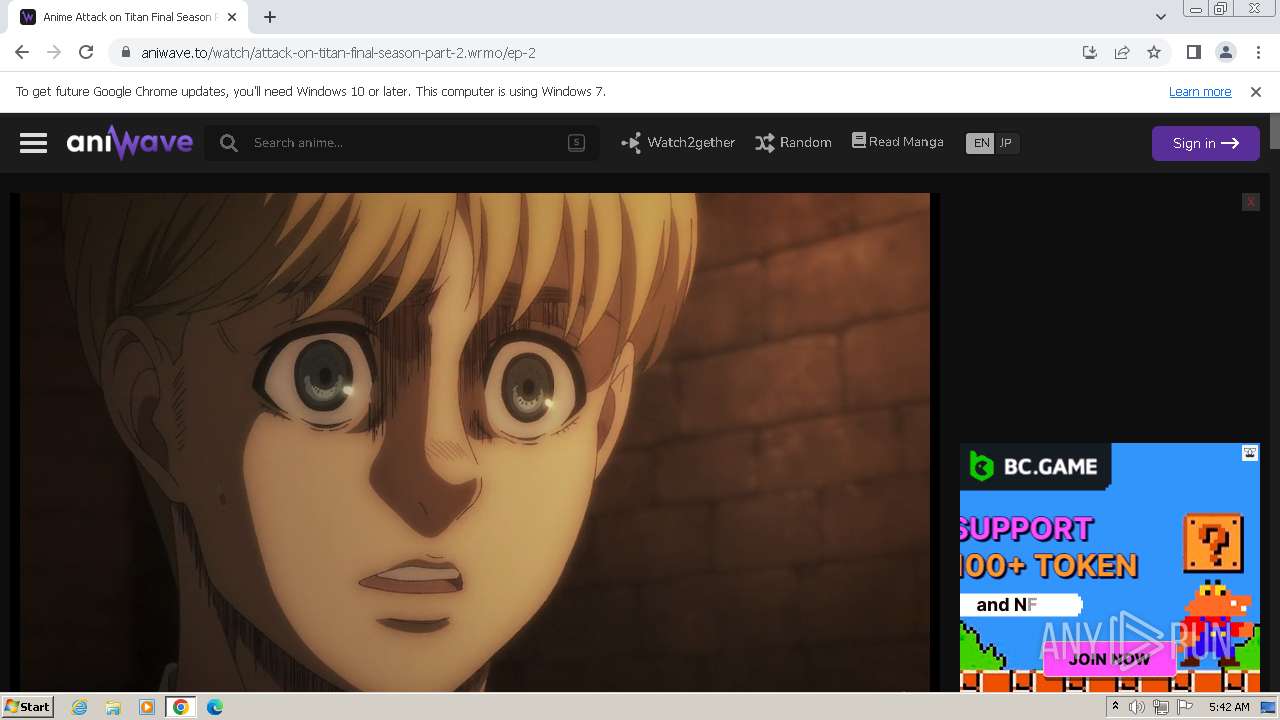This screenshot has height=720, width=1280.
Task: View site information lock icon
Action: pos(125,53)
